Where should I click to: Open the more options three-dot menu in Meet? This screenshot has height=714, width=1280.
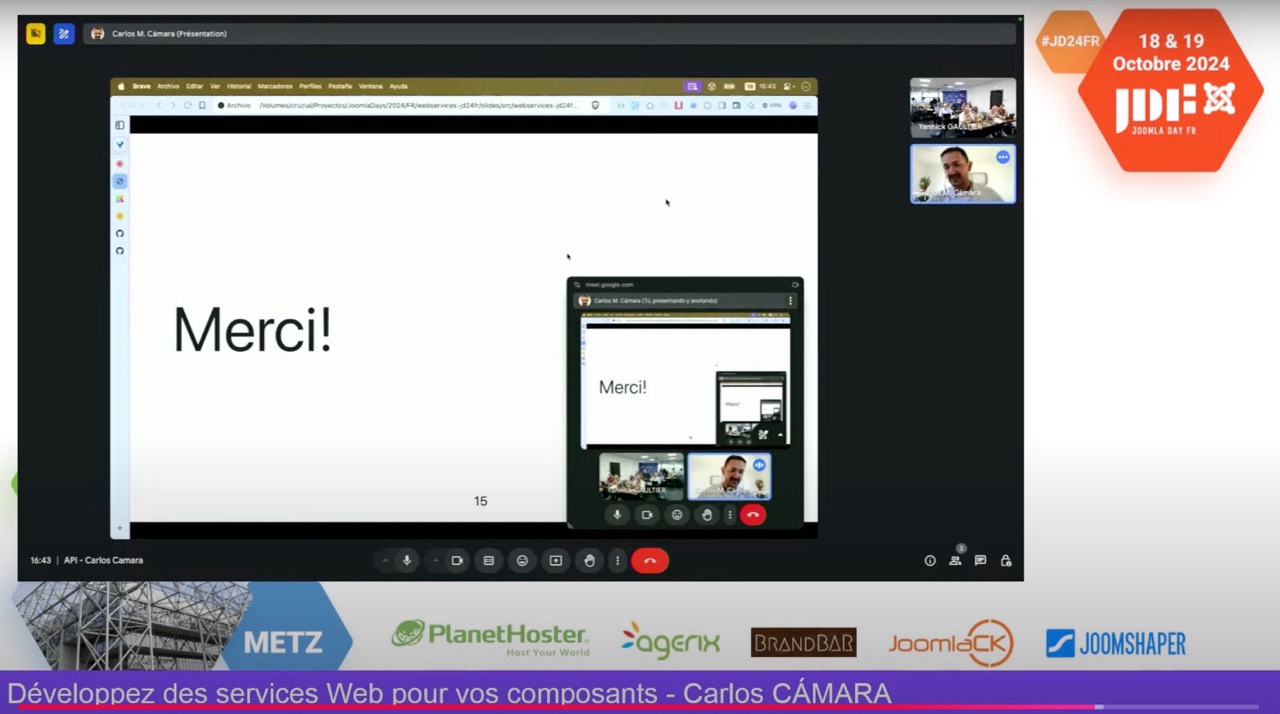pyautogui.click(x=617, y=560)
